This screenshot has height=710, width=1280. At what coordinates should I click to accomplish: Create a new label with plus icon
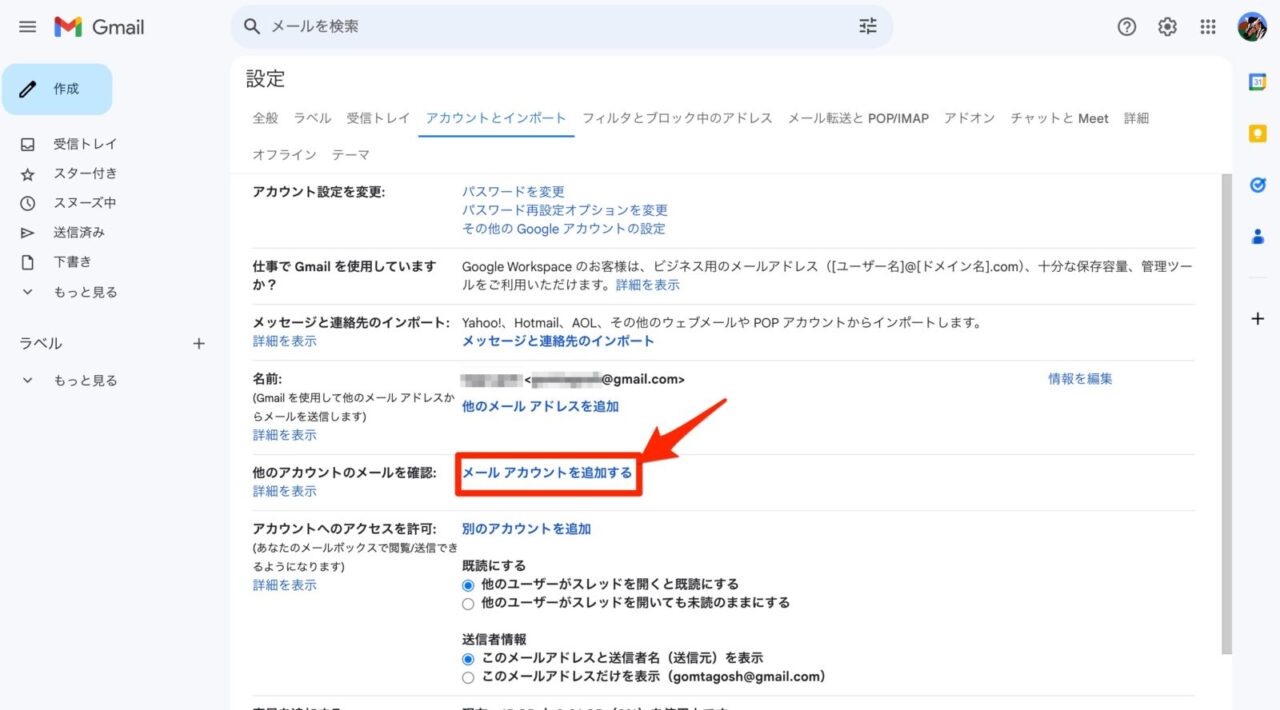coord(198,344)
